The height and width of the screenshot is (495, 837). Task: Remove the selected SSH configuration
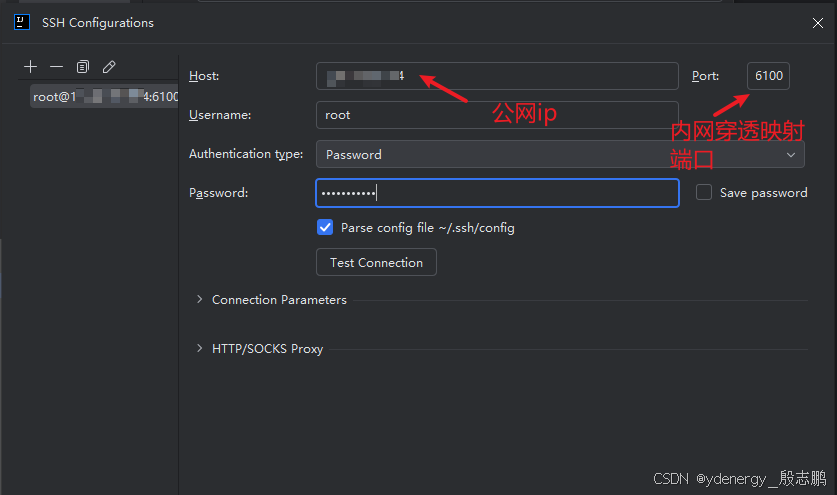pos(57,67)
